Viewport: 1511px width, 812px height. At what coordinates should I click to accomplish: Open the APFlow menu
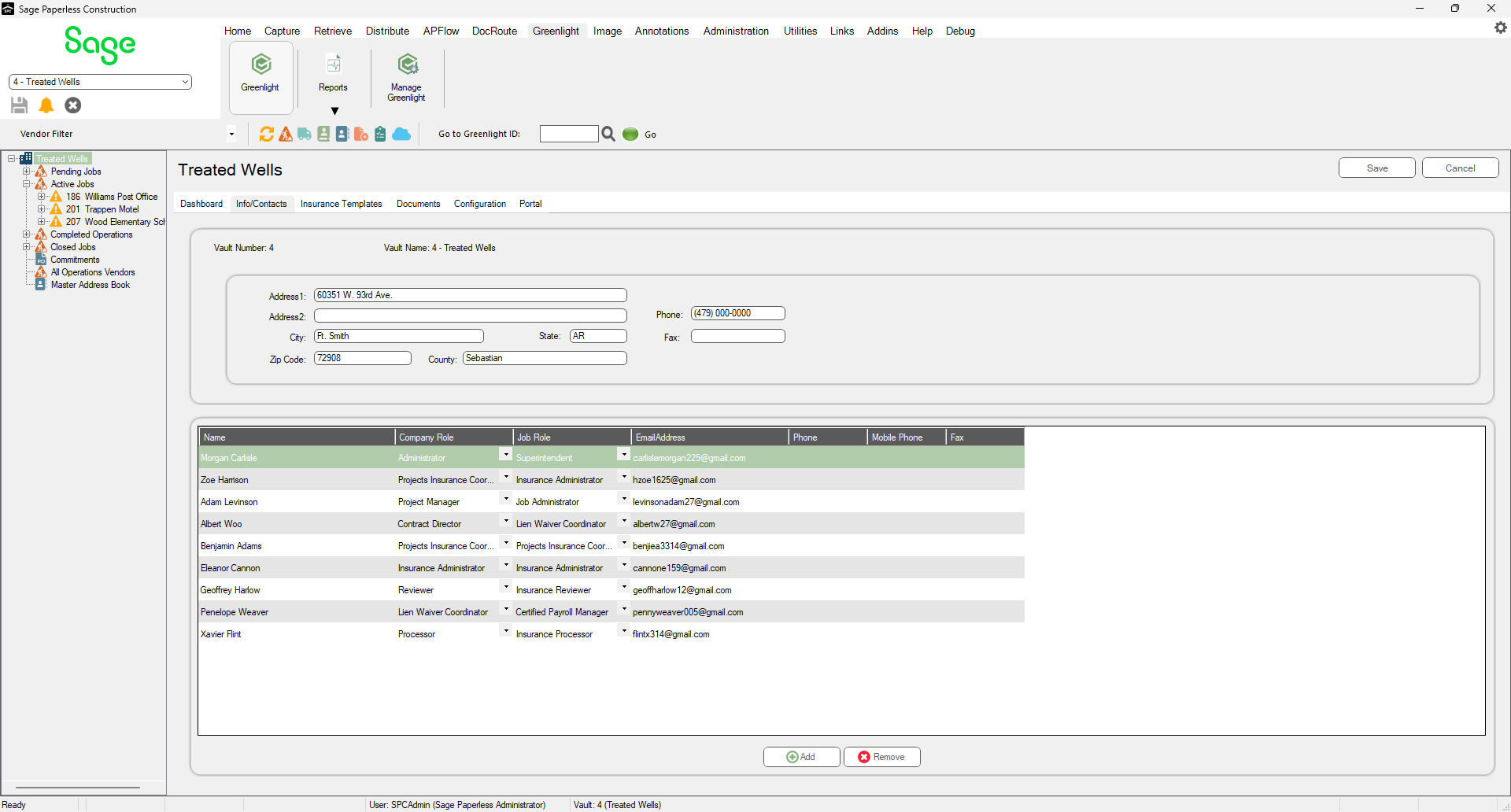441,31
